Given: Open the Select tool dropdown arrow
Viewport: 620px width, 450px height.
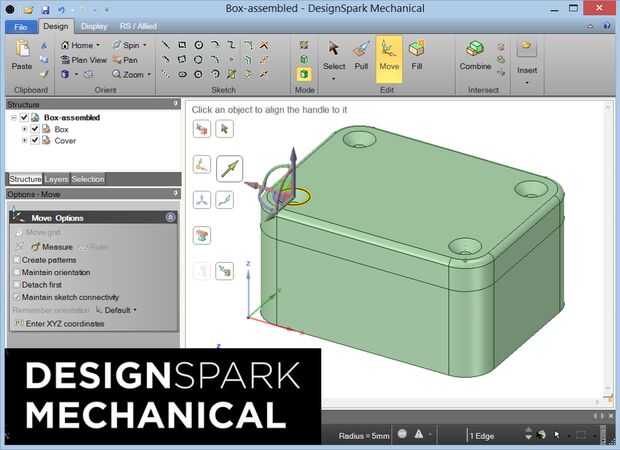Looking at the screenshot, I should tap(334, 79).
